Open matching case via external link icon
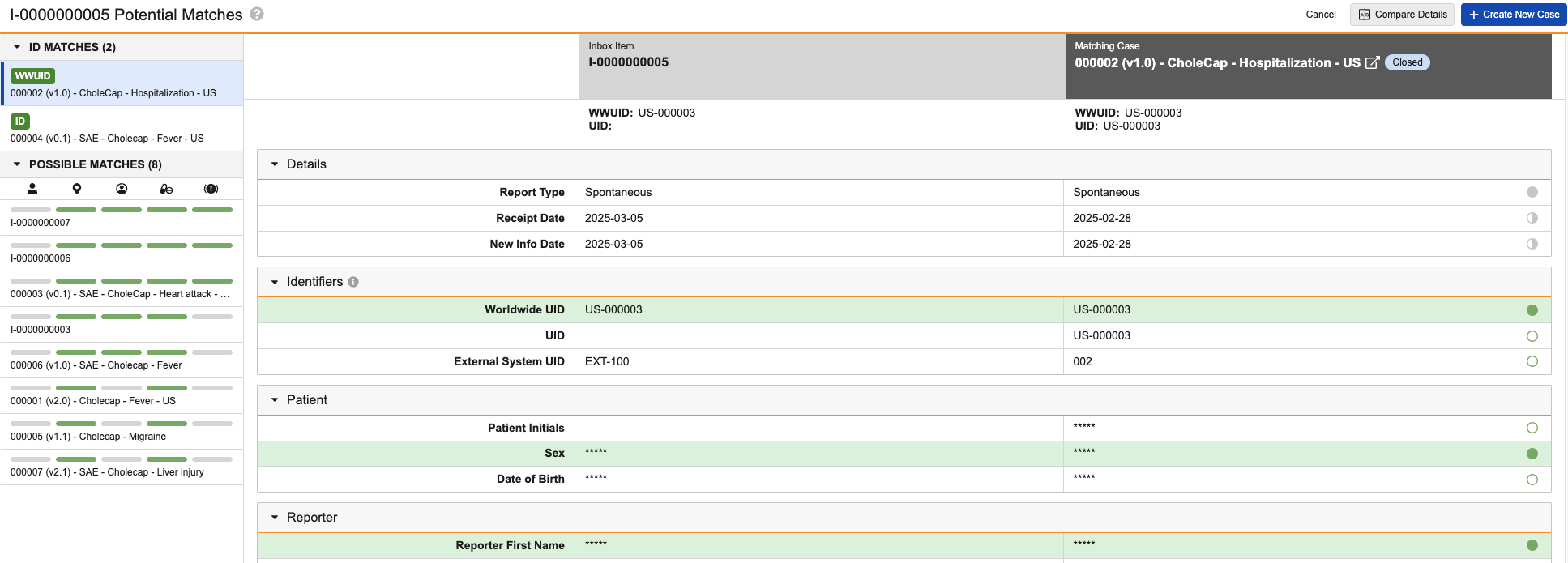 tap(1372, 63)
